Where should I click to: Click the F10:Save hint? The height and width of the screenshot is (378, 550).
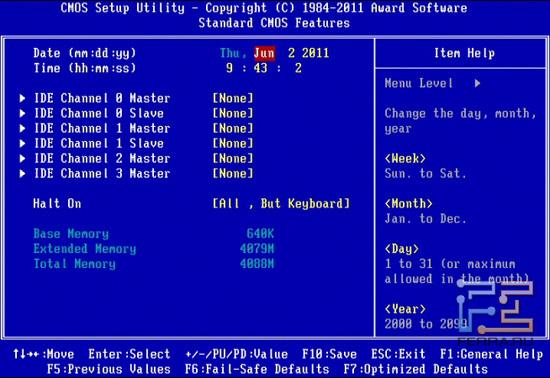tap(329, 354)
